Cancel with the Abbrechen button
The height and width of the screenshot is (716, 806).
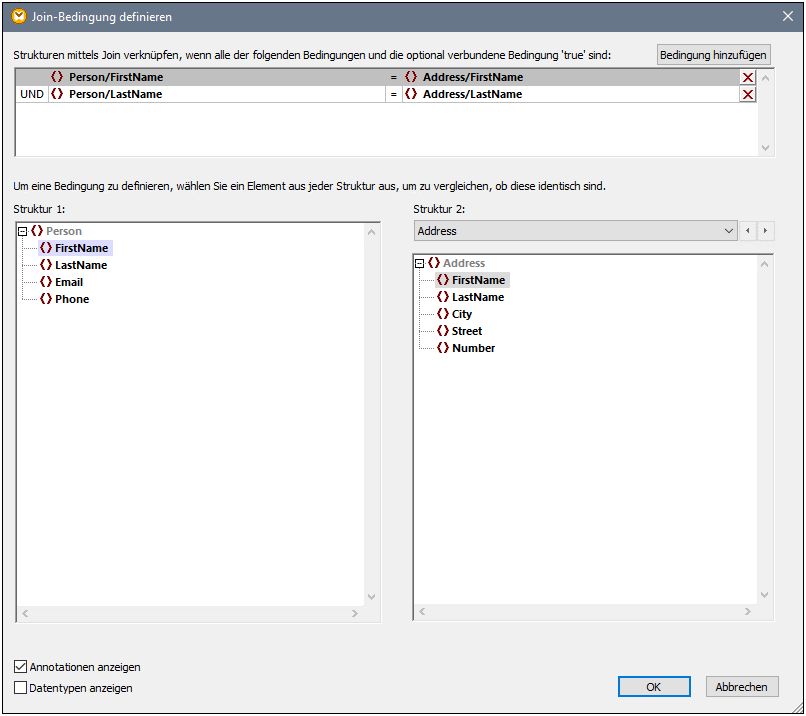pos(742,687)
